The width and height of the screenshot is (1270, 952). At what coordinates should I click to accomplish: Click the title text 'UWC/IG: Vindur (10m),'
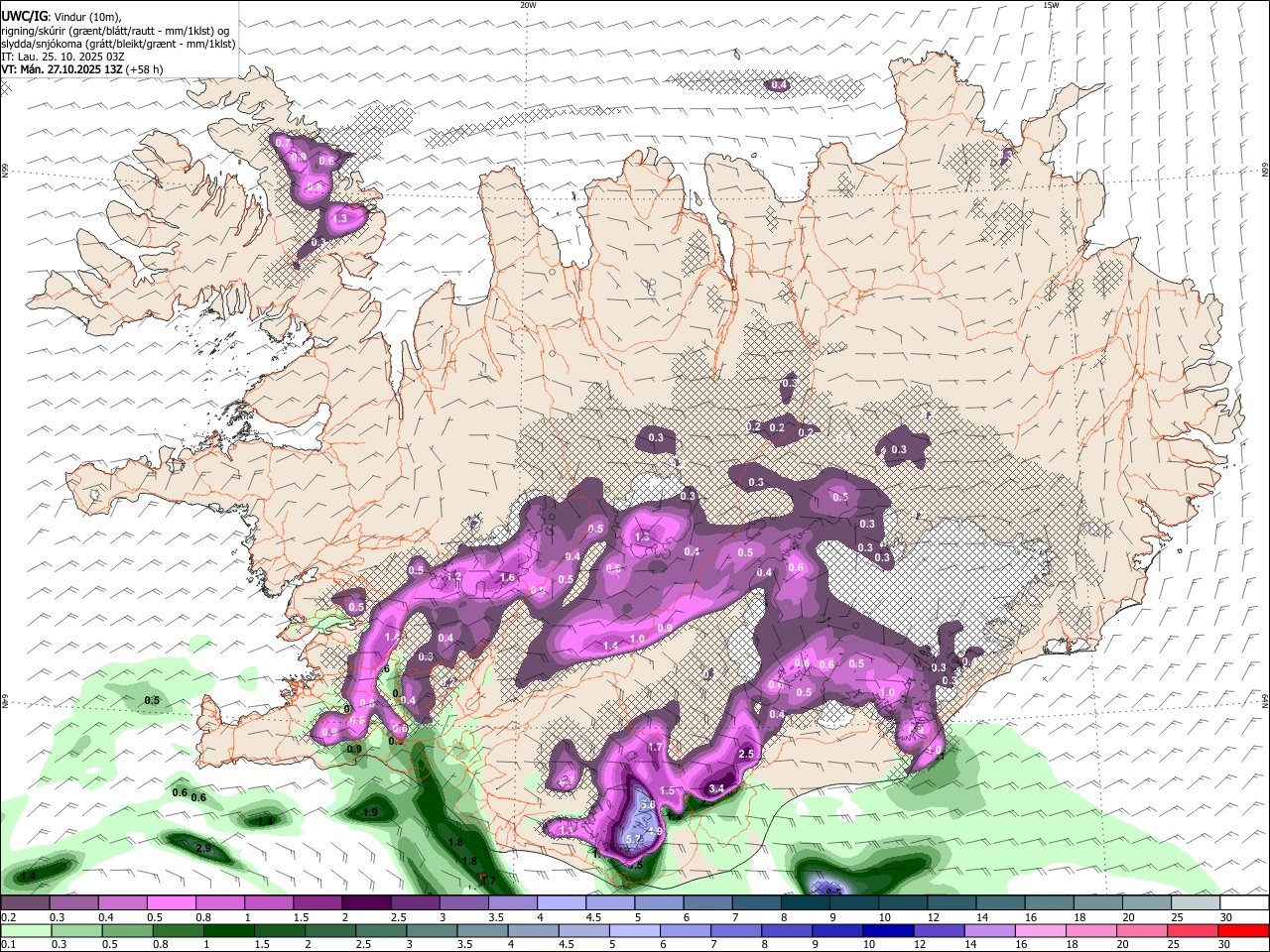click(60, 17)
